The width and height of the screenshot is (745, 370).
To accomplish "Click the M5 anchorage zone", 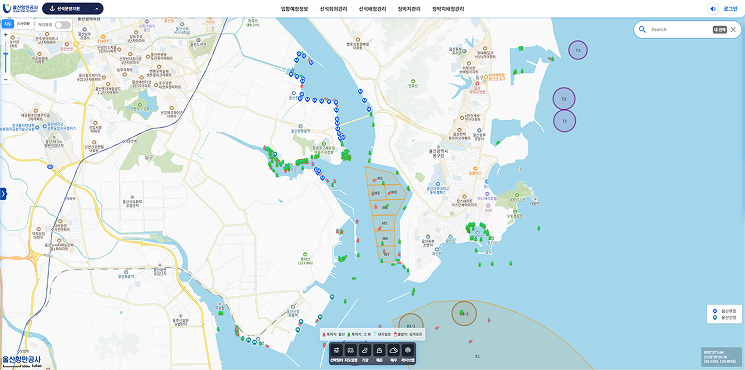I will (x=384, y=223).
